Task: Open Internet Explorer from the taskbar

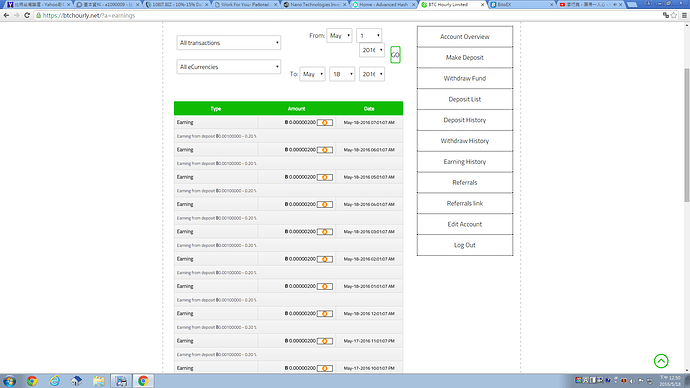Action: (54, 381)
